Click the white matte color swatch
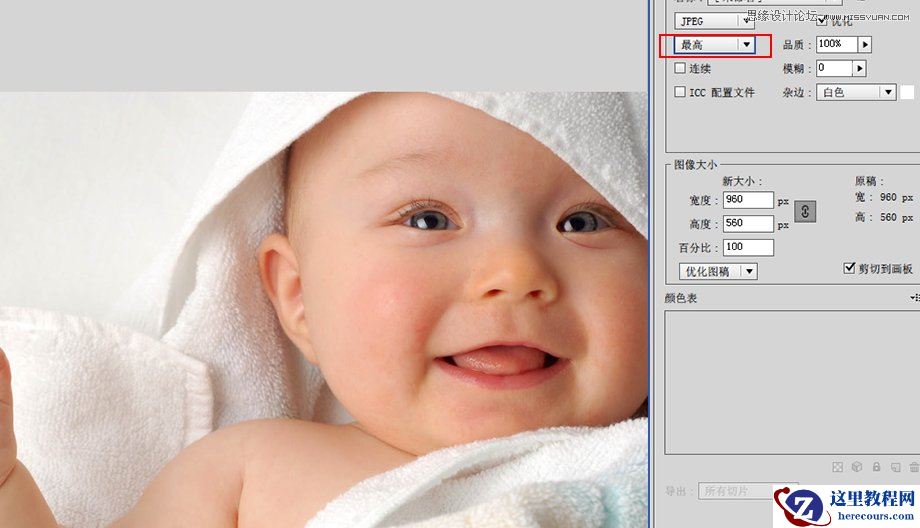The image size is (920, 528). (x=907, y=92)
